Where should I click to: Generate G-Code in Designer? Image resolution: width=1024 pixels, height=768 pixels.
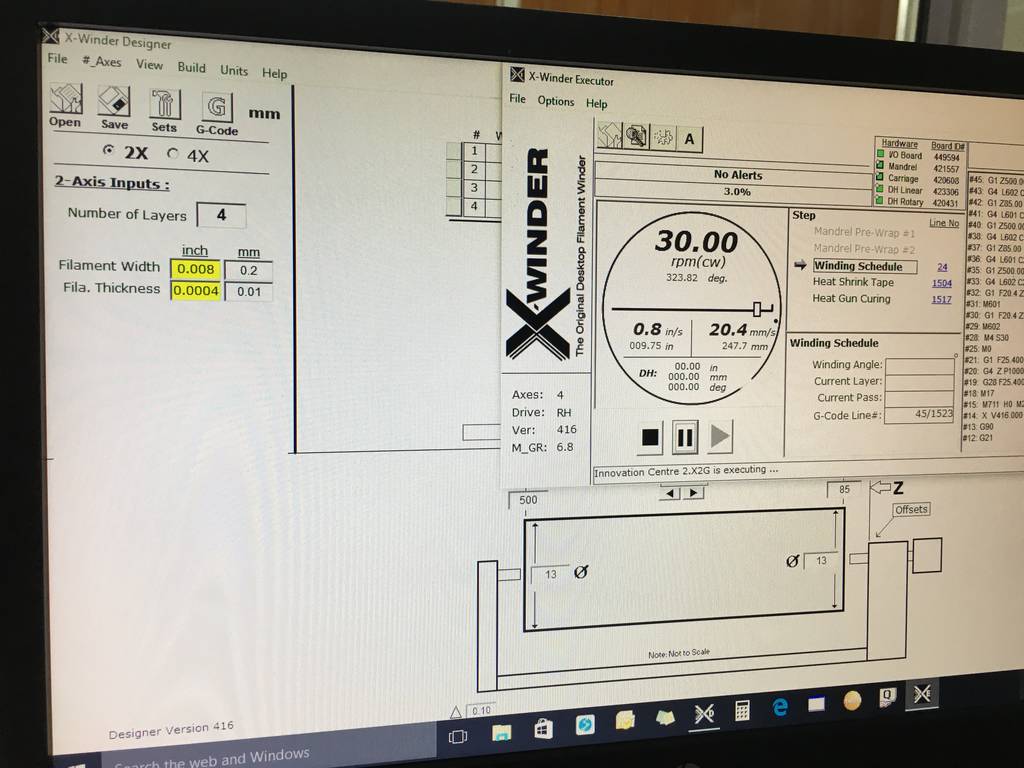point(217,115)
